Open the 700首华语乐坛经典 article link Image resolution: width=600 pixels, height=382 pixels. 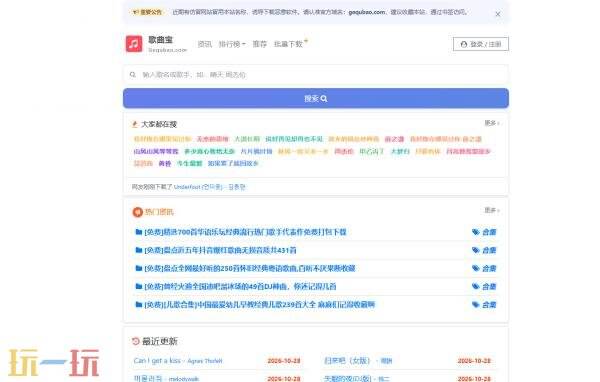(x=245, y=232)
